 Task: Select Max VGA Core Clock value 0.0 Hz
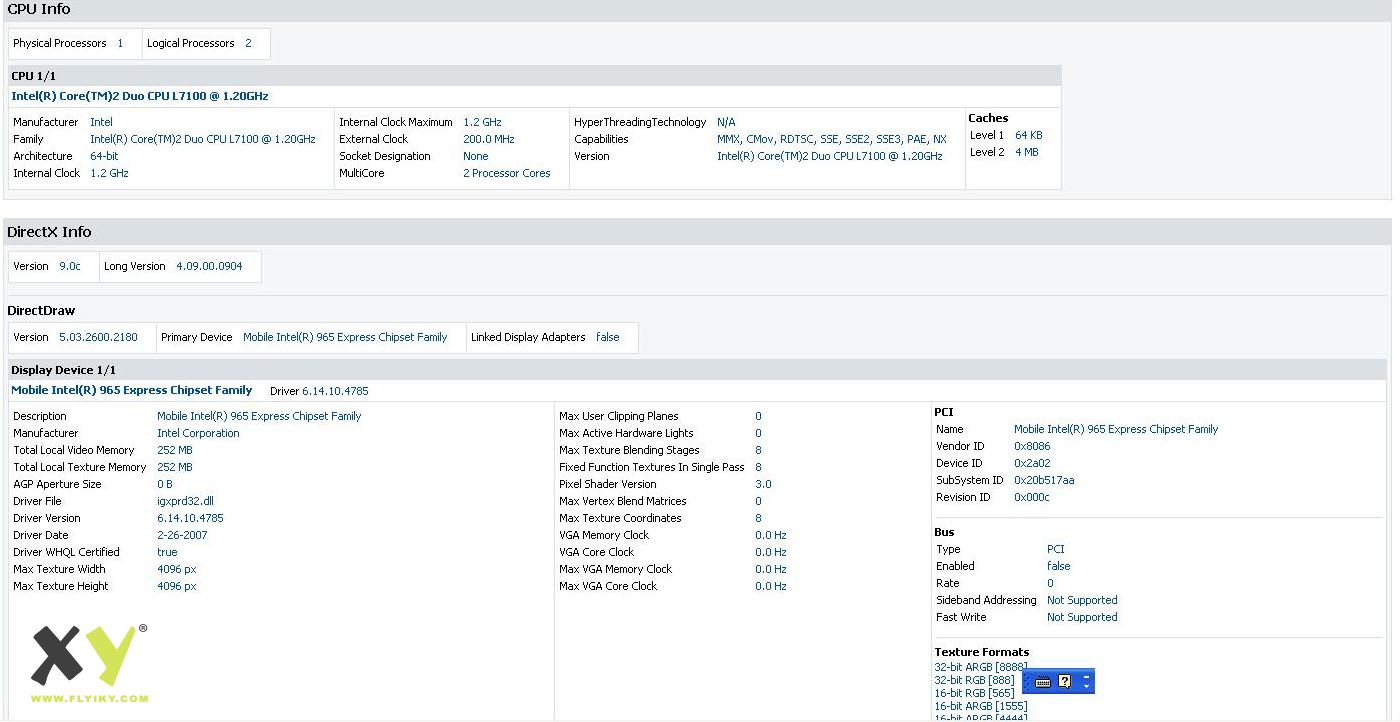pos(771,586)
